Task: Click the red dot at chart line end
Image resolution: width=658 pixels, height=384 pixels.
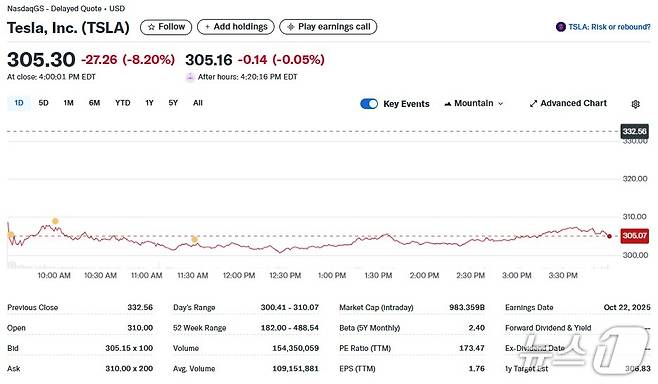Action: (x=609, y=236)
